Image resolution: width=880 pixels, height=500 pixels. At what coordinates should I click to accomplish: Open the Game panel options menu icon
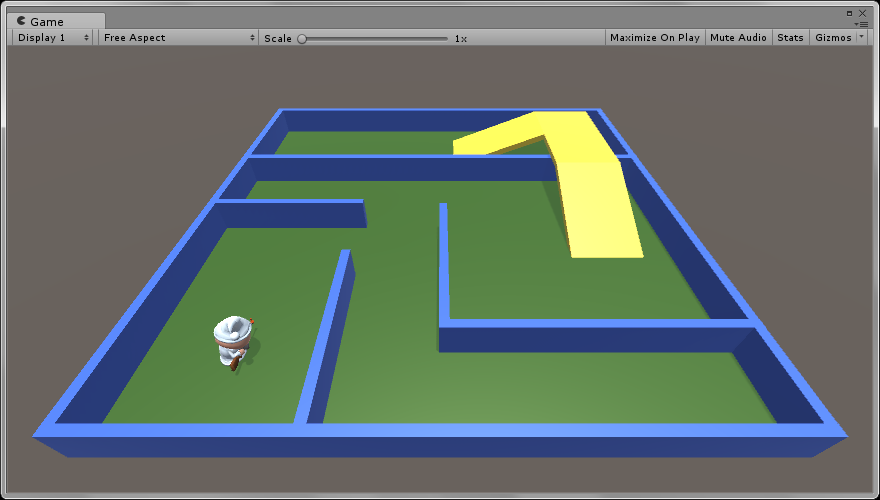tap(863, 24)
